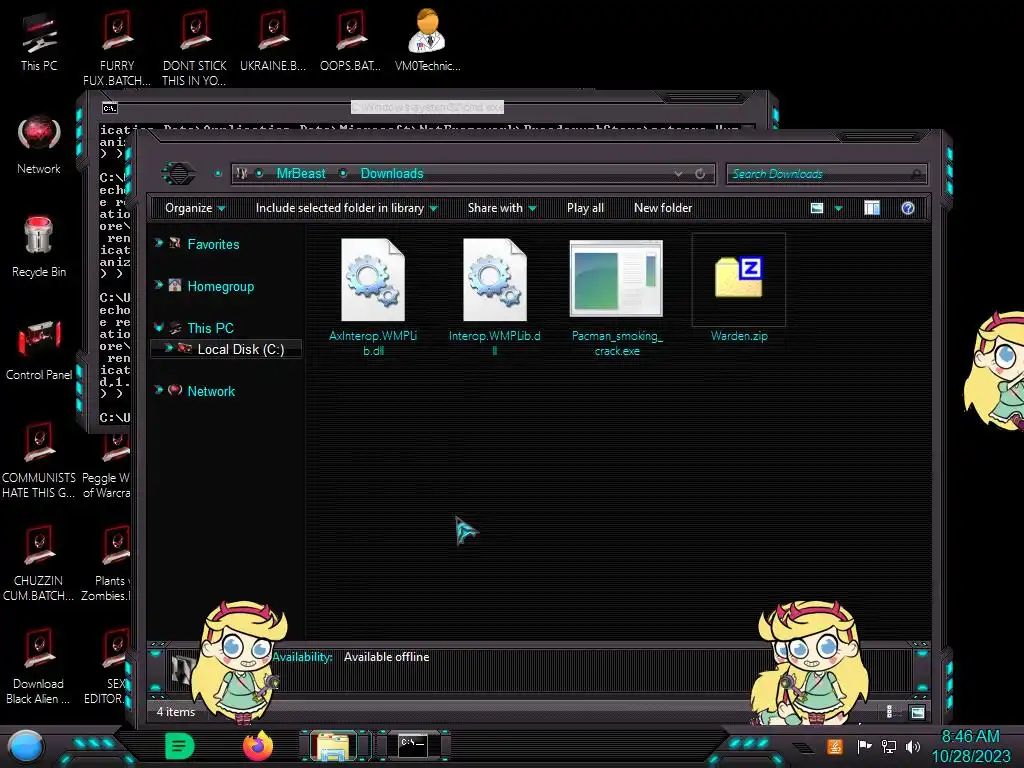Expand Network in navigation pane
Viewport: 1024px width, 768px height.
[159, 390]
